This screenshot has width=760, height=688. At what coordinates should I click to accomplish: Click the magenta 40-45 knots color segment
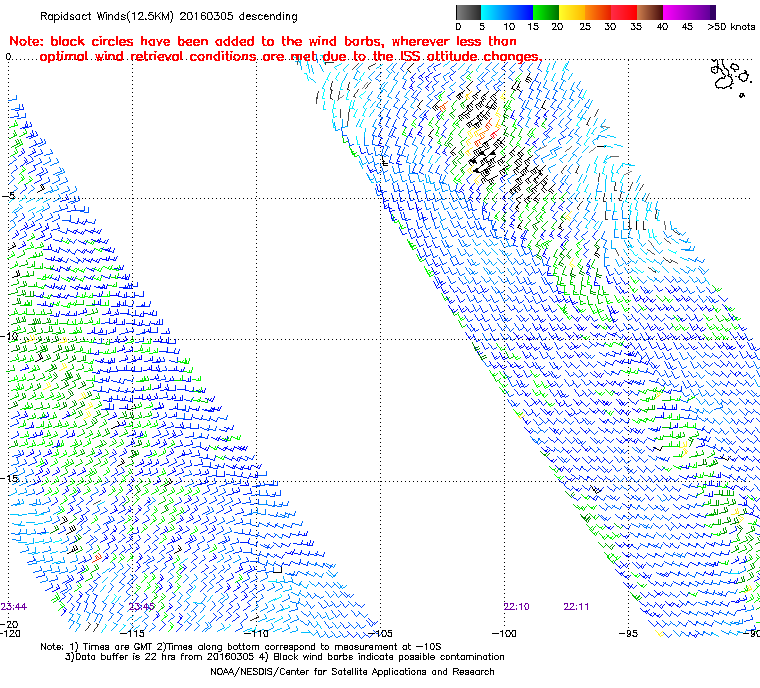[x=677, y=12]
